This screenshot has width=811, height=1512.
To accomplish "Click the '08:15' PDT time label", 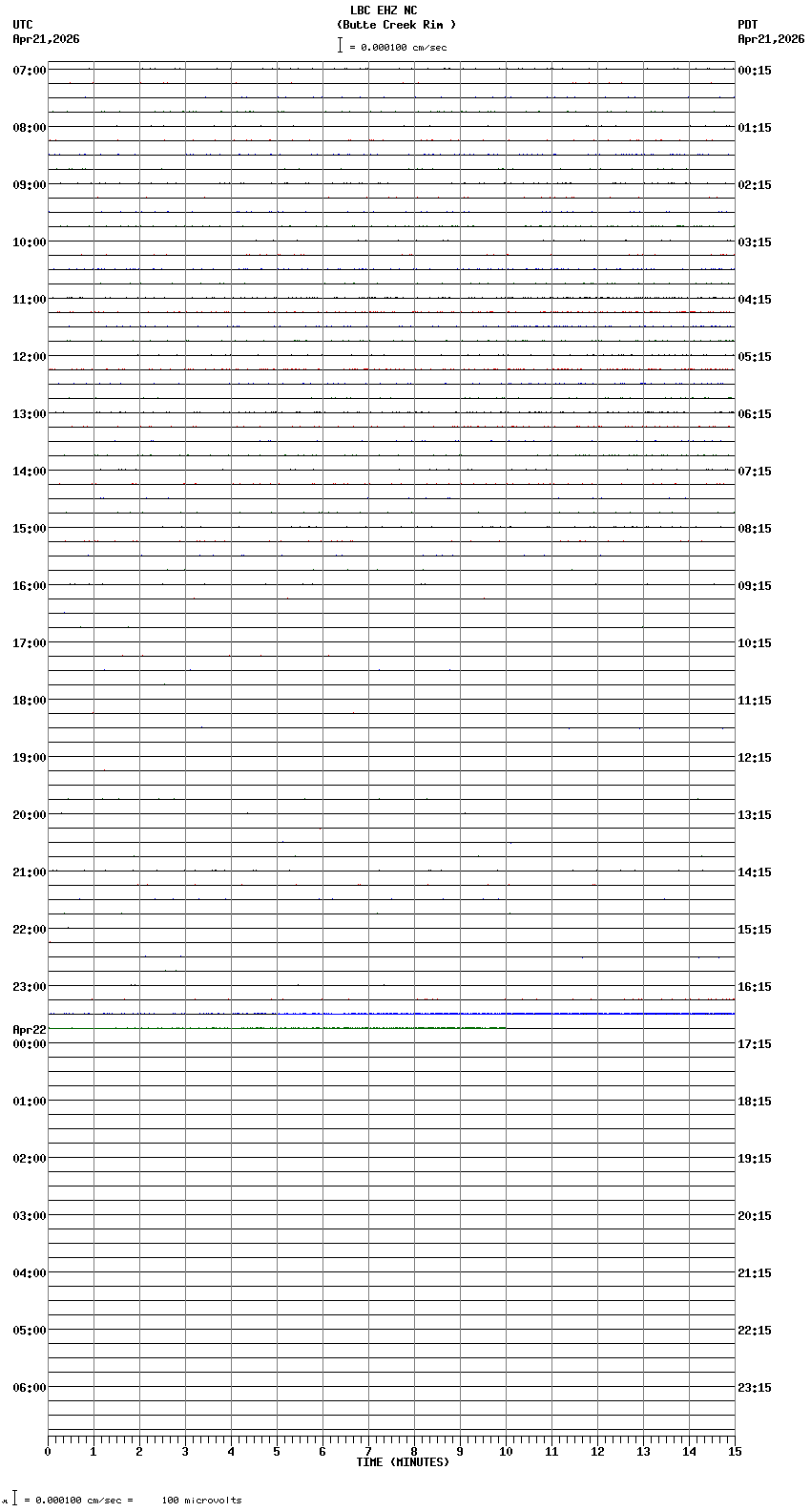I will 755,529.
